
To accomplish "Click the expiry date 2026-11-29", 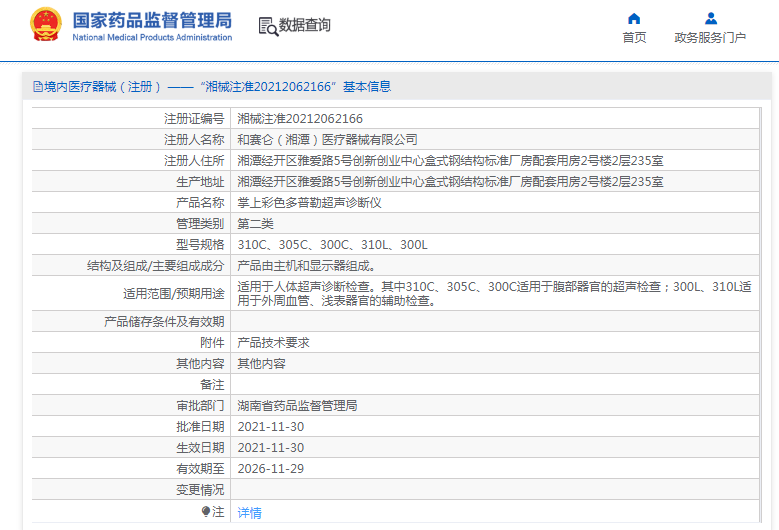I will 270,468.
